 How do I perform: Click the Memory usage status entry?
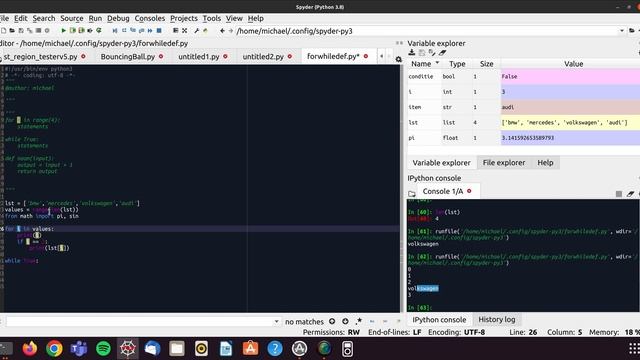tap(614, 332)
